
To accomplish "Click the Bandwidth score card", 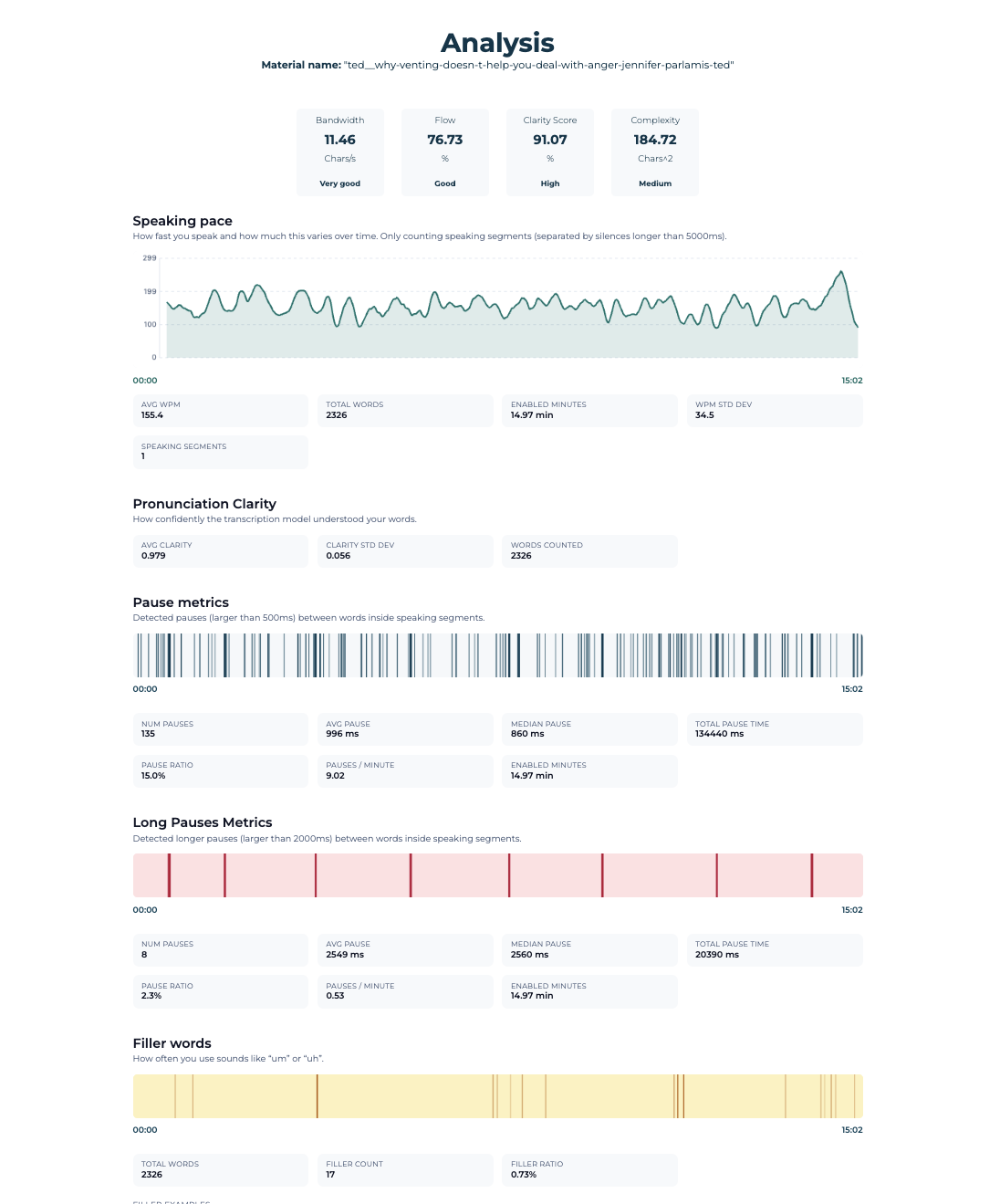I will [x=339, y=152].
